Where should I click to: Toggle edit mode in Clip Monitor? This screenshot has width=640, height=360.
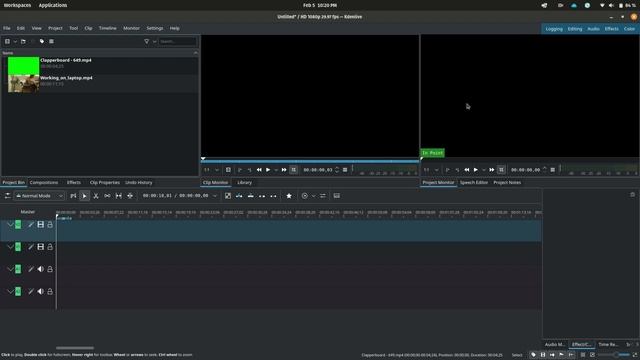coord(293,170)
